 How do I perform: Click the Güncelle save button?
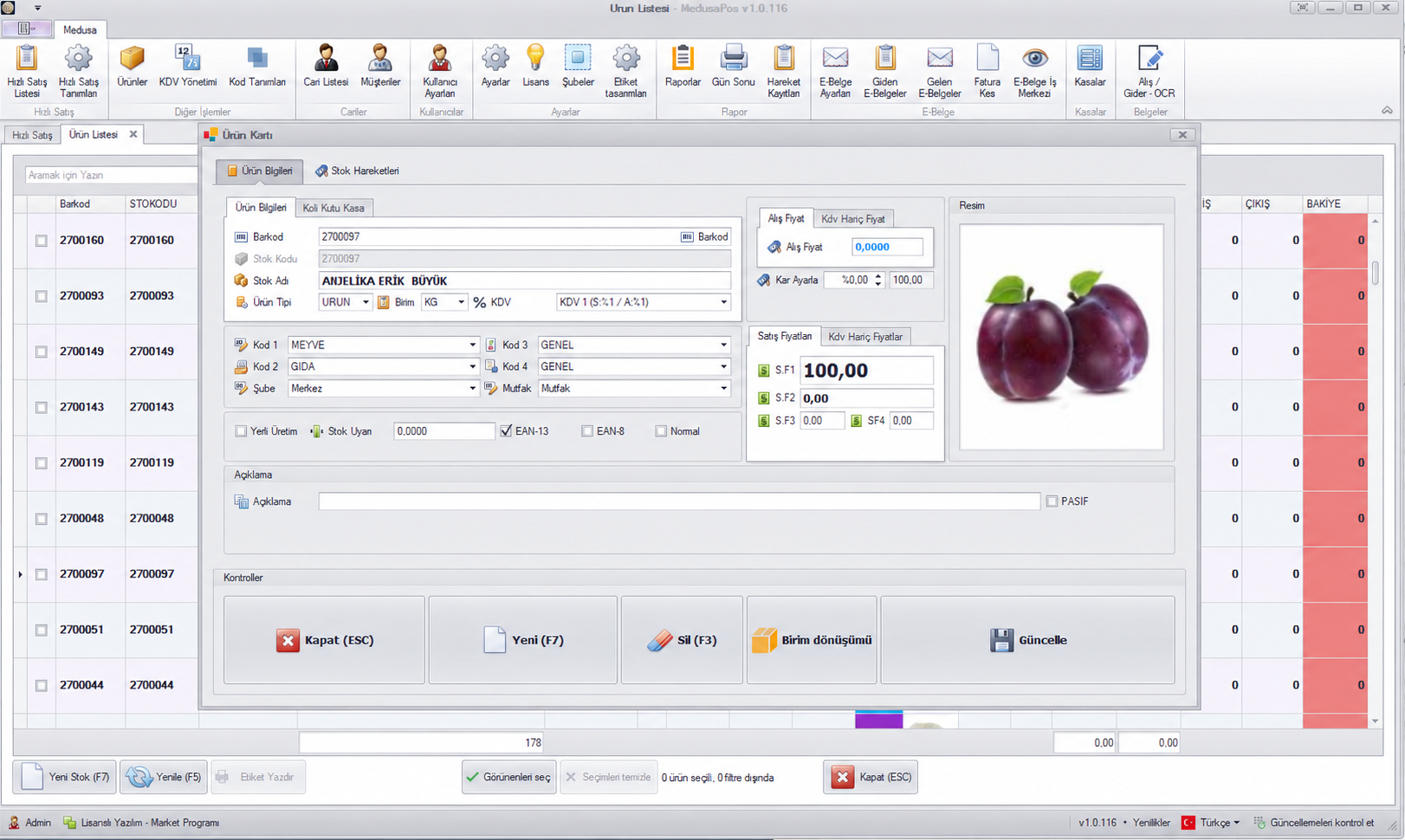pyautogui.click(x=1027, y=640)
